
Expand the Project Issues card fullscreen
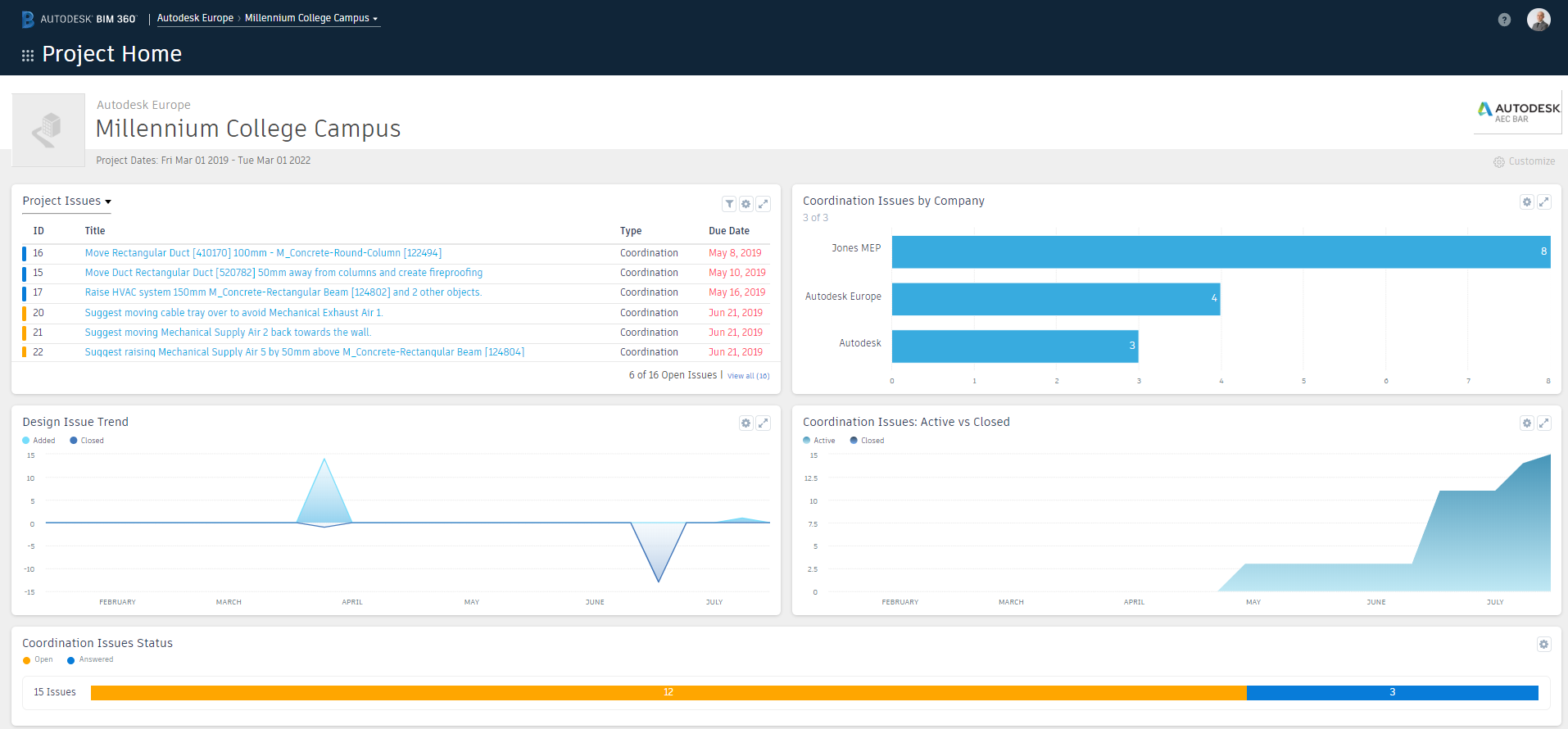click(763, 204)
